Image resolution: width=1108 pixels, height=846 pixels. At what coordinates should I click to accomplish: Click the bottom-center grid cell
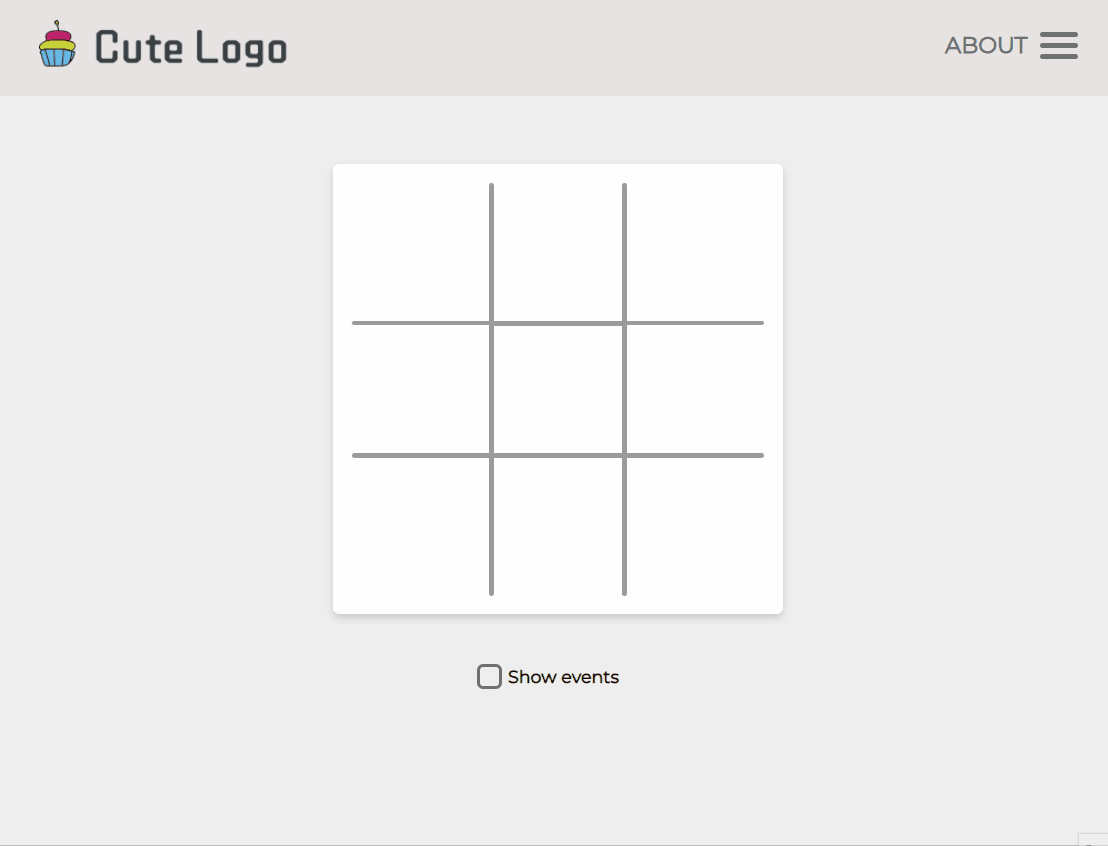pos(557,525)
